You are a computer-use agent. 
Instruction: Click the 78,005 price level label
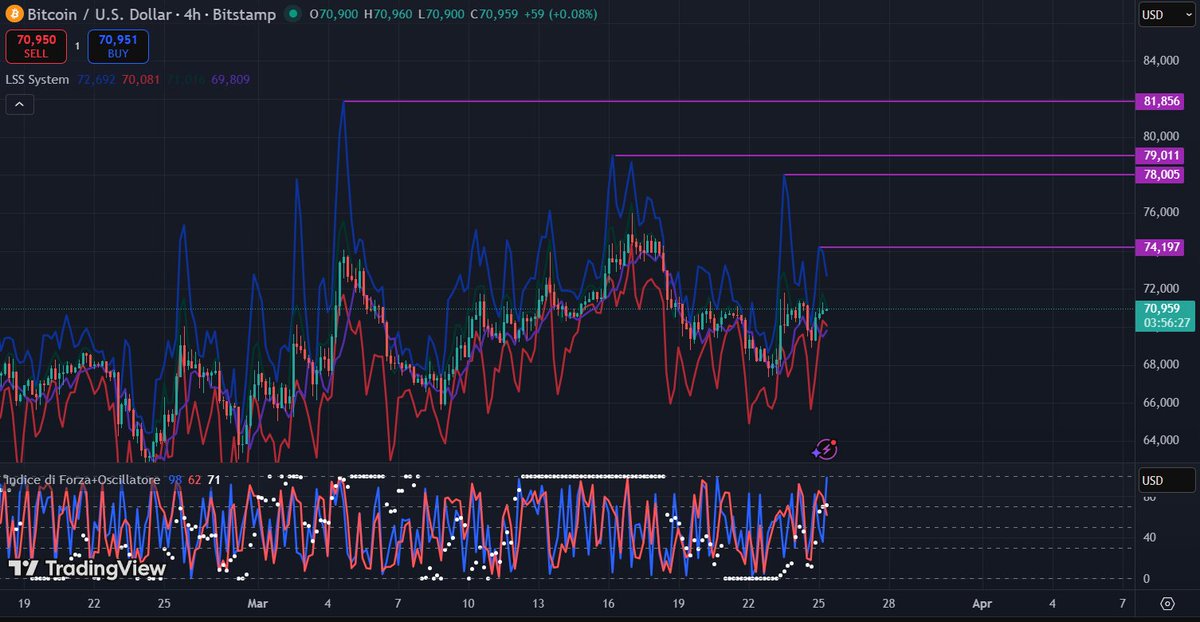tap(1160, 174)
